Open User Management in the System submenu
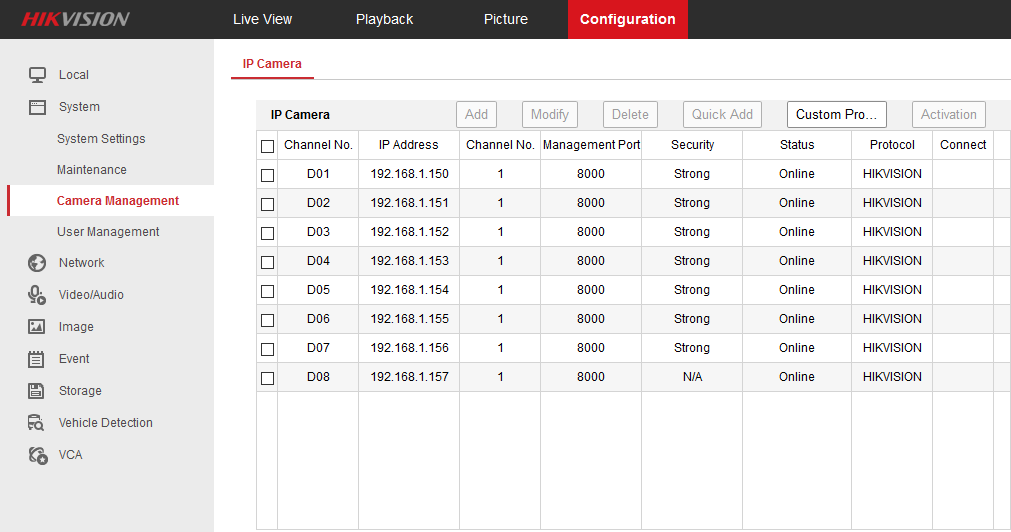 click(108, 232)
